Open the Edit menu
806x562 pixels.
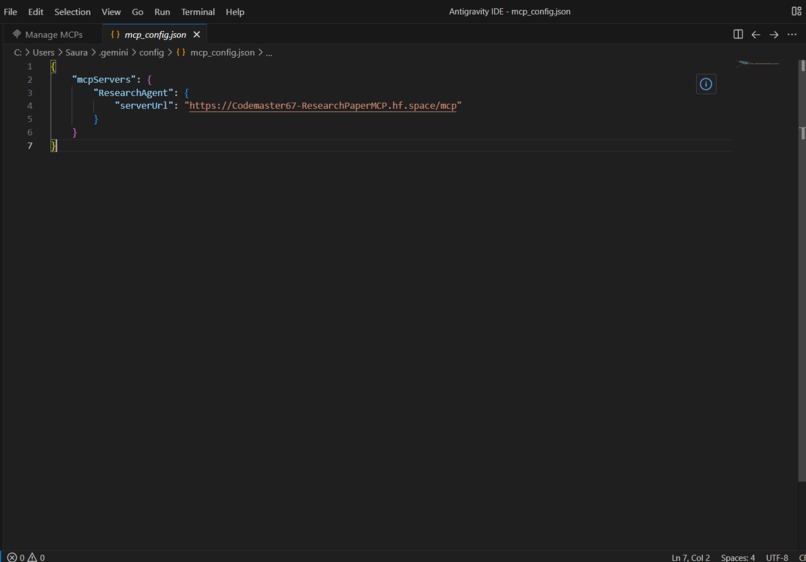(x=35, y=11)
